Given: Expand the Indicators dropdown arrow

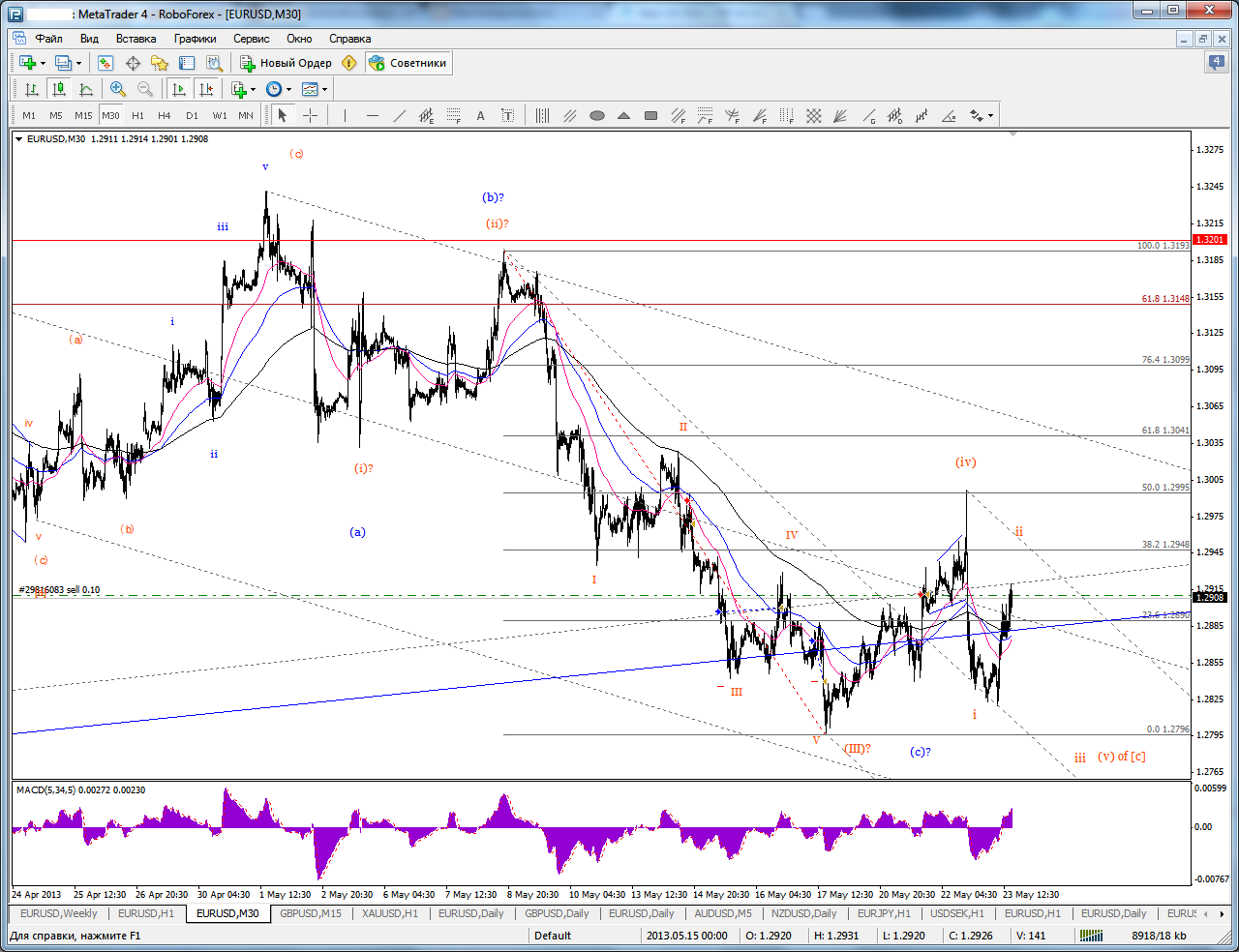Looking at the screenshot, I should point(254,90).
